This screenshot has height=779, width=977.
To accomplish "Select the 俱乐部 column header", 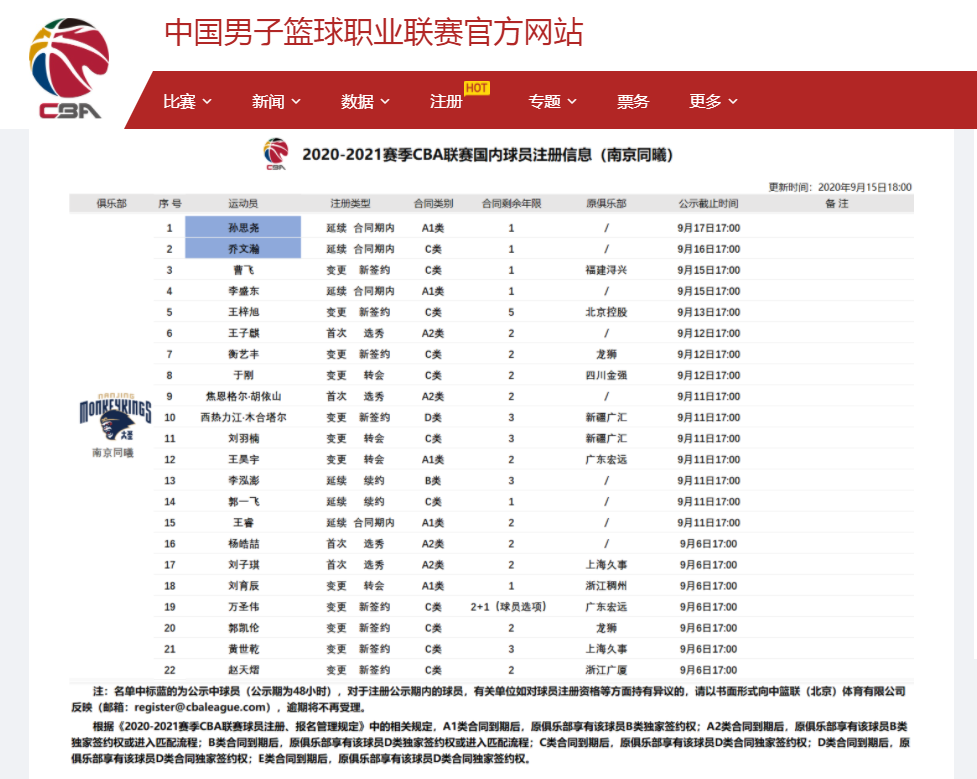I will pos(110,203).
